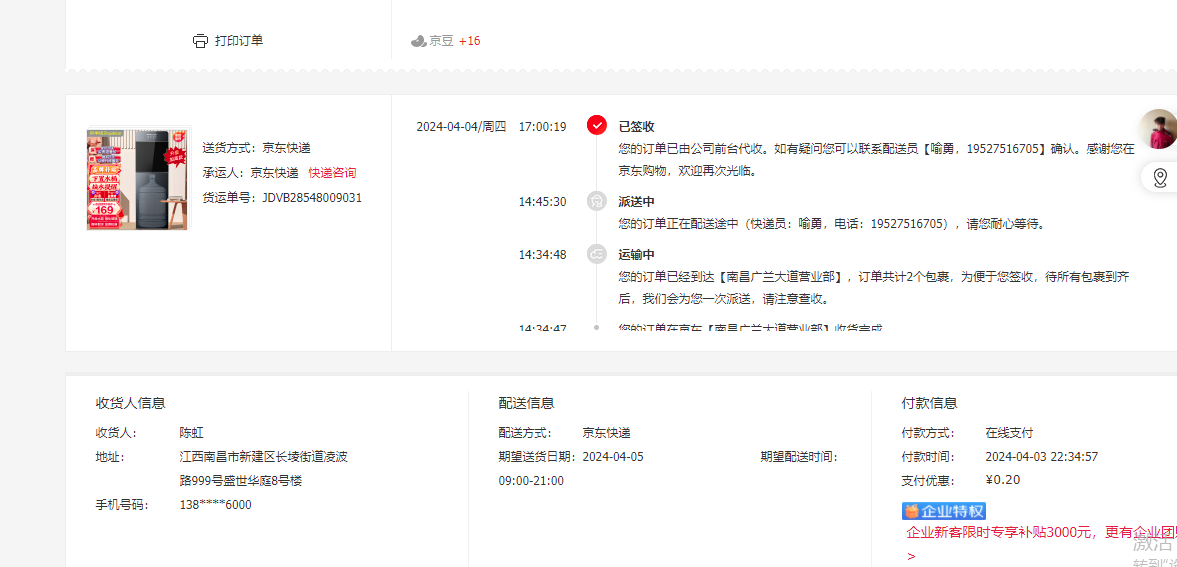Image resolution: width=1177 pixels, height=567 pixels.
Task: Open the water dispenser product thumbnail
Action: 137,179
